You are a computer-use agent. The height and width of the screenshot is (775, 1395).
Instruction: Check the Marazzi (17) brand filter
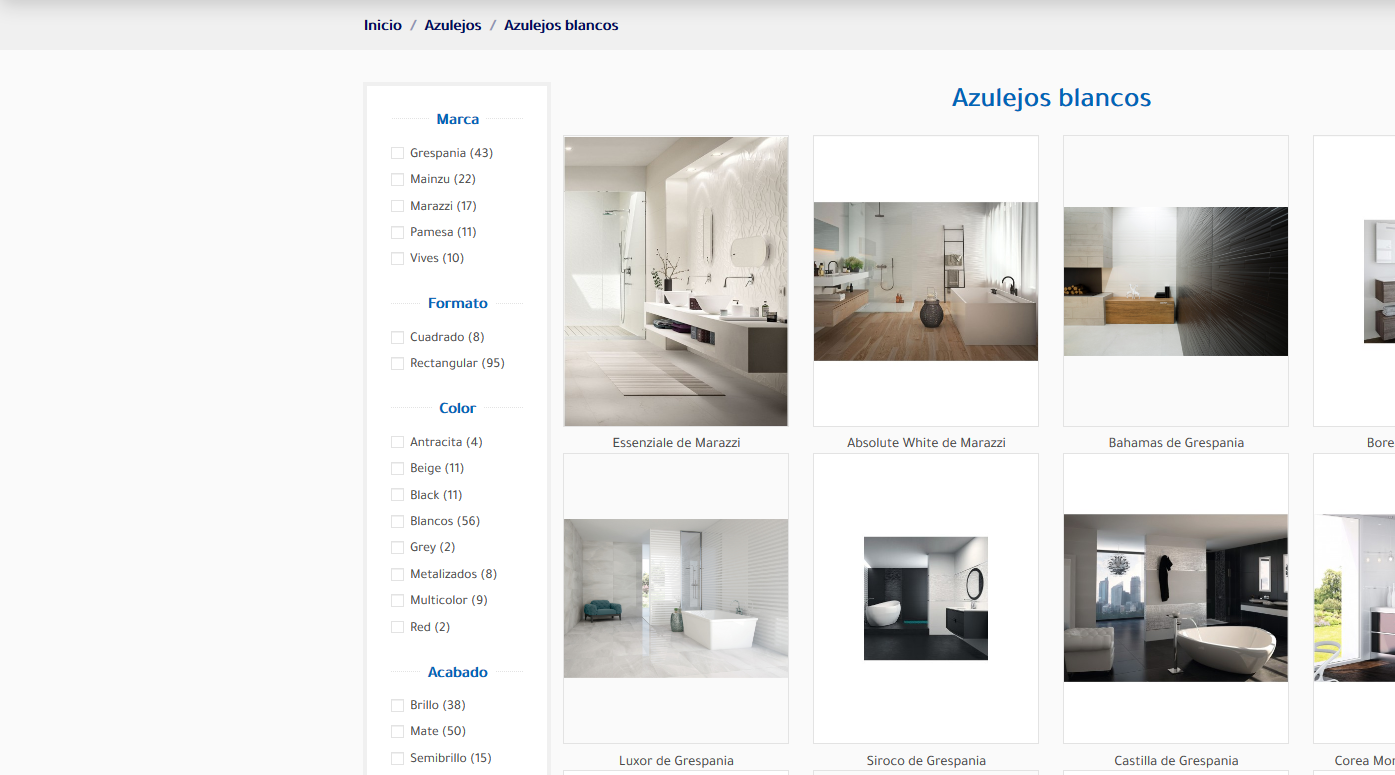click(397, 206)
